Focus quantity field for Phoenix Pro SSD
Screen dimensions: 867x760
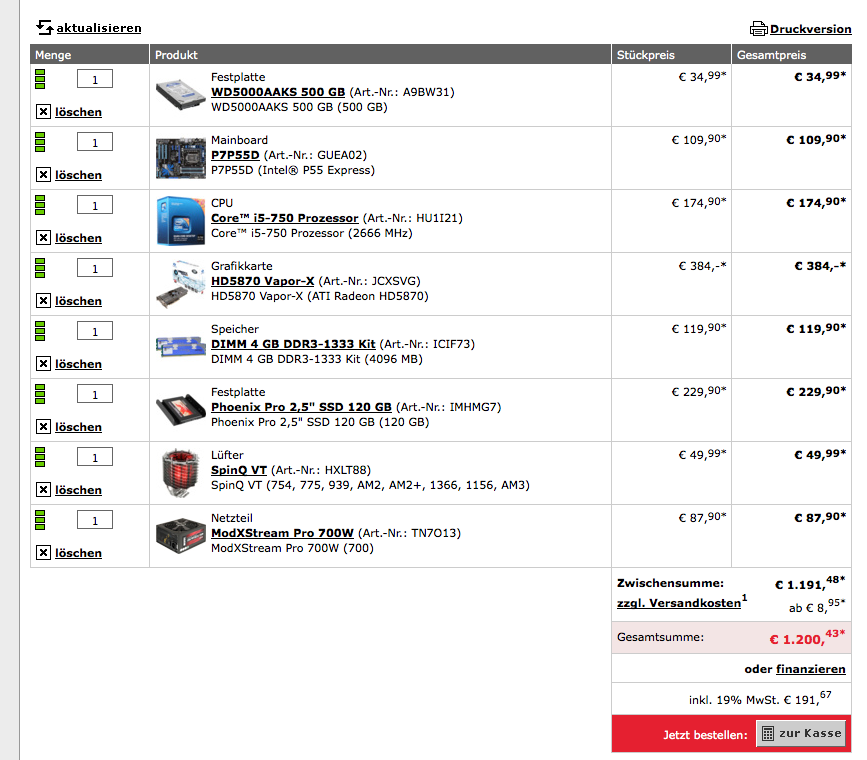pos(95,394)
